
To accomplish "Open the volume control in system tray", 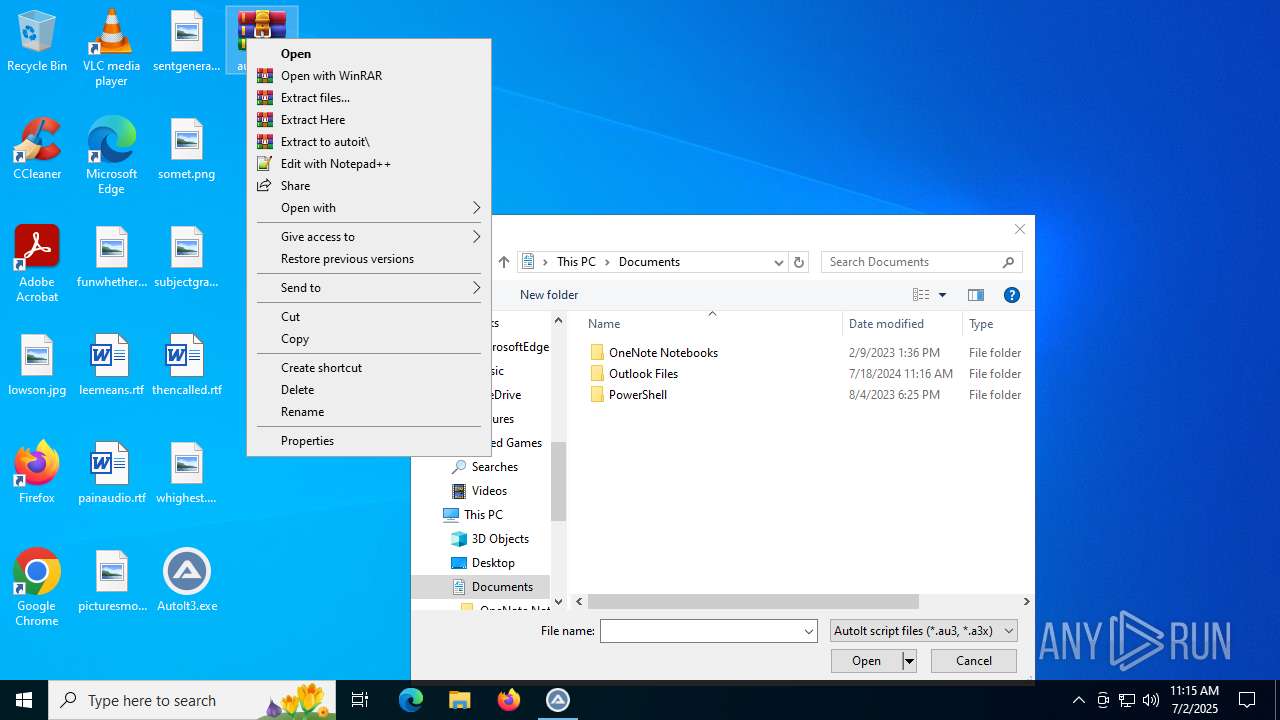I will [1151, 700].
